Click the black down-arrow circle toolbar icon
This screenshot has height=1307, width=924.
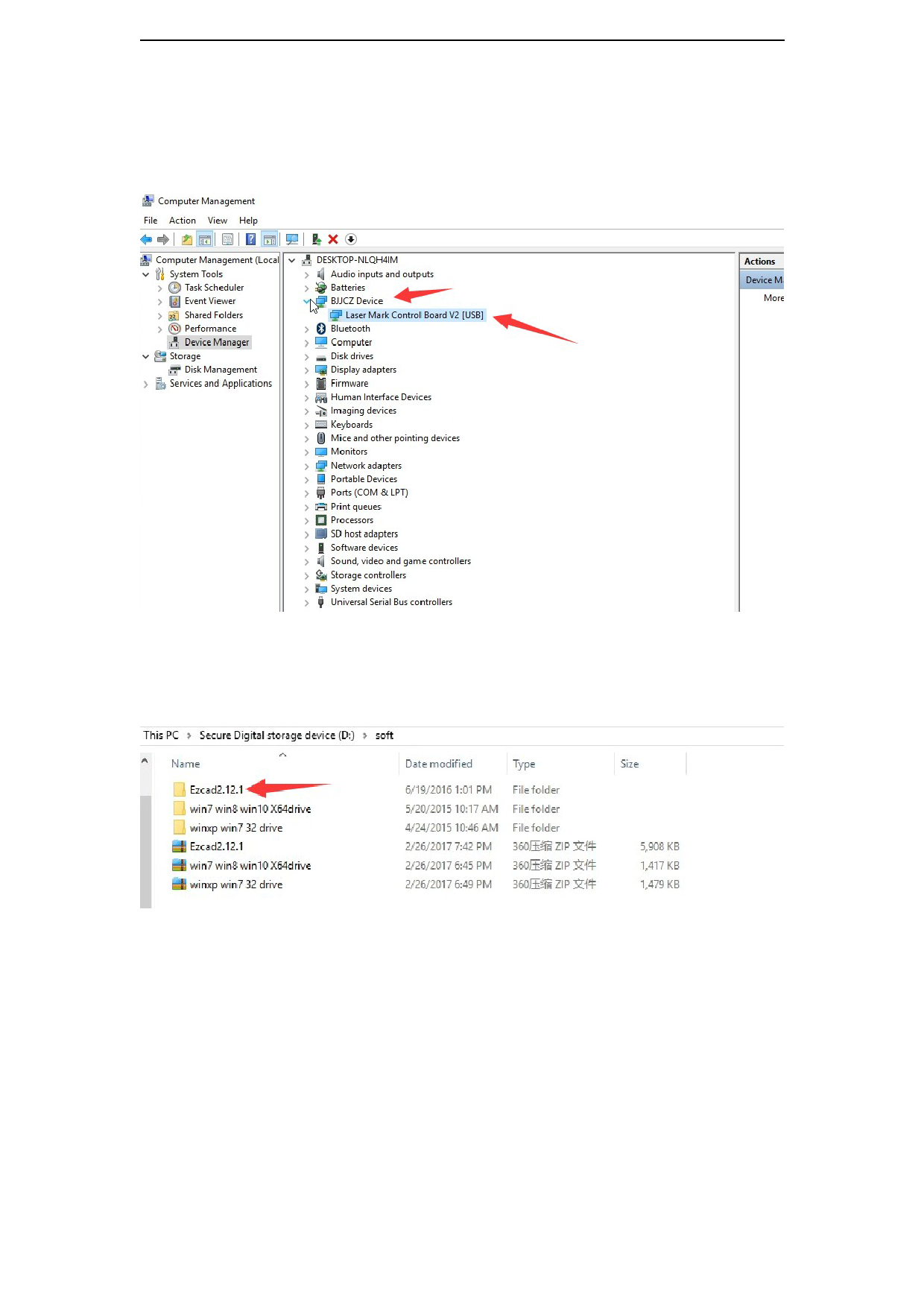(351, 239)
